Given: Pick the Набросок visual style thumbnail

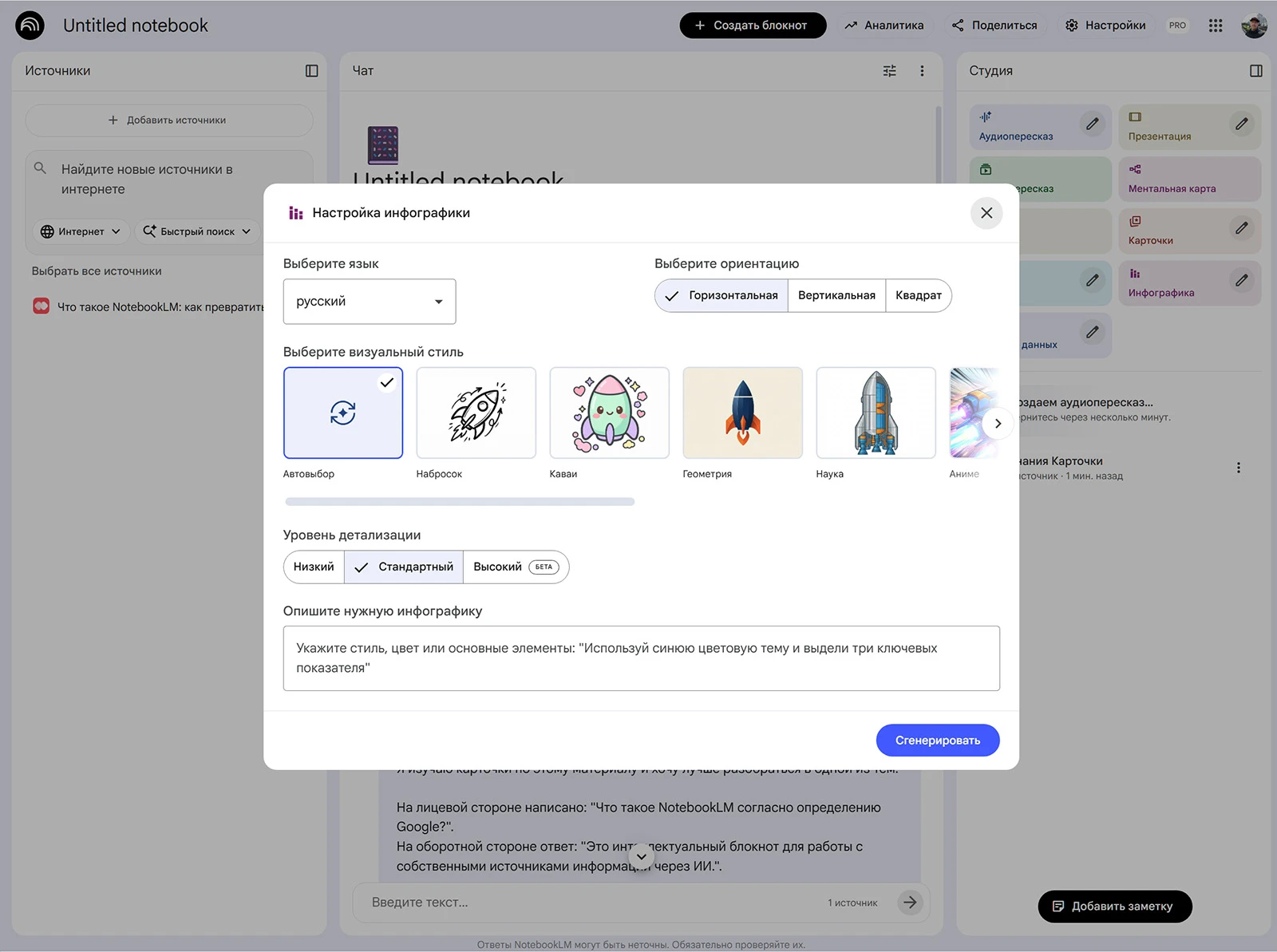Looking at the screenshot, I should click(x=476, y=413).
